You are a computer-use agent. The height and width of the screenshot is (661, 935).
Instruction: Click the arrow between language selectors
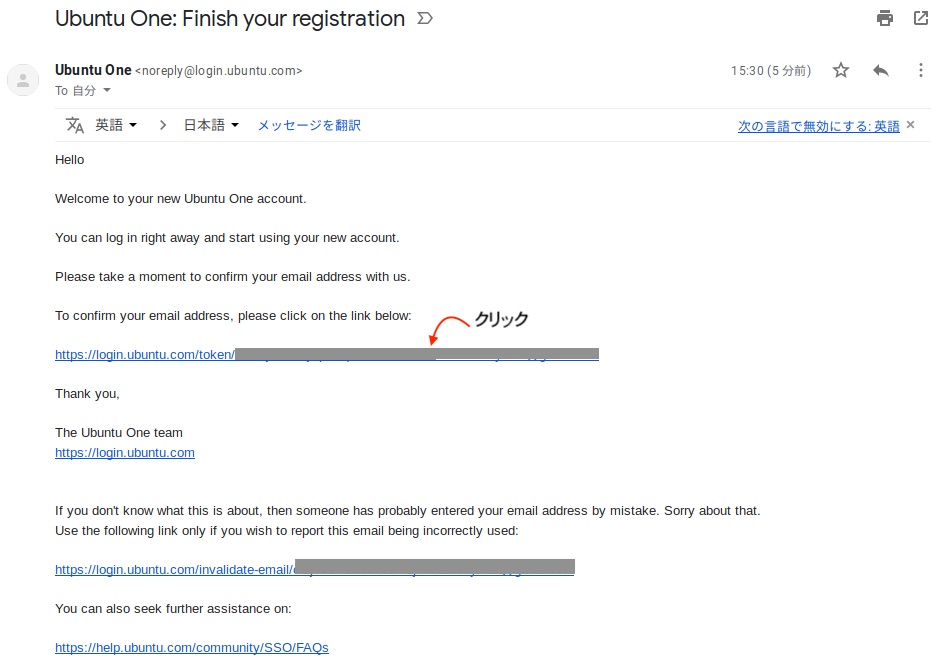162,125
